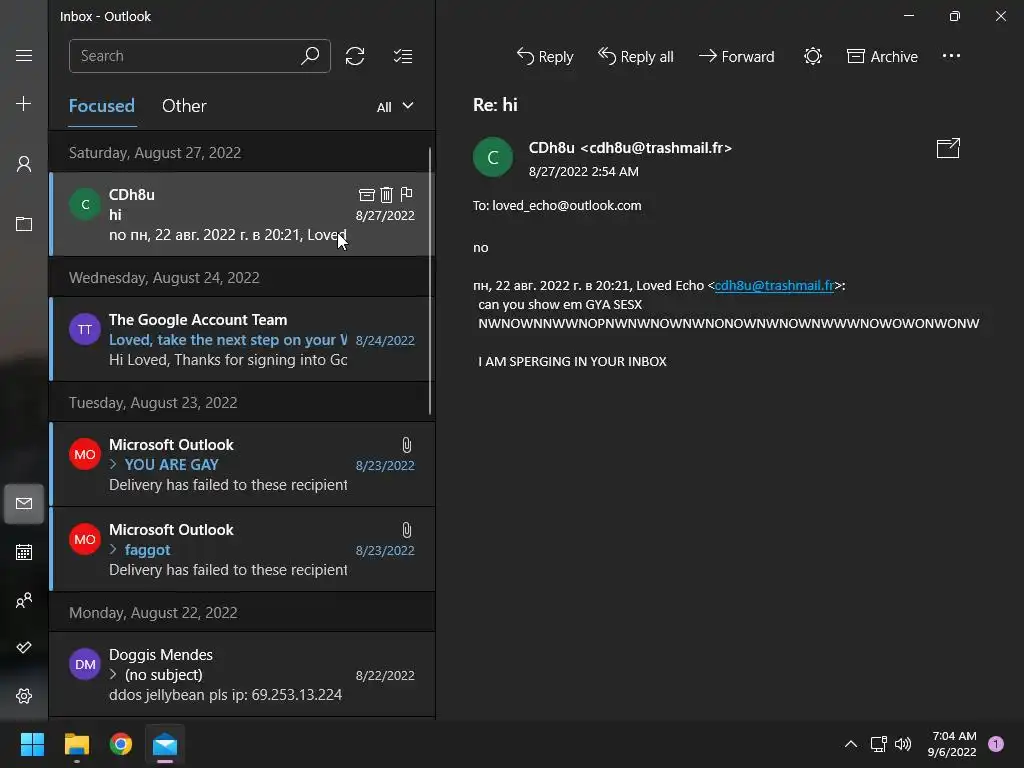Open the All filter dropdown
1024x768 pixels.
(x=395, y=106)
